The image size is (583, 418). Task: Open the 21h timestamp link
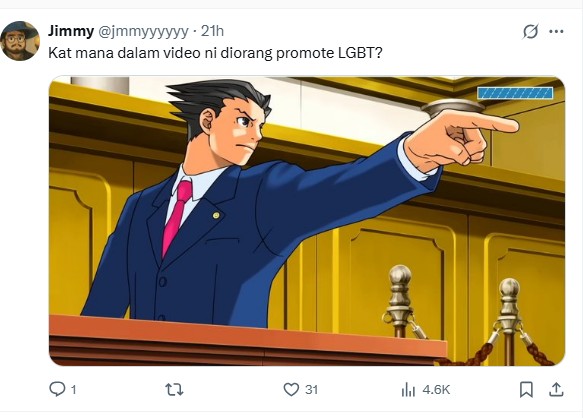212,31
